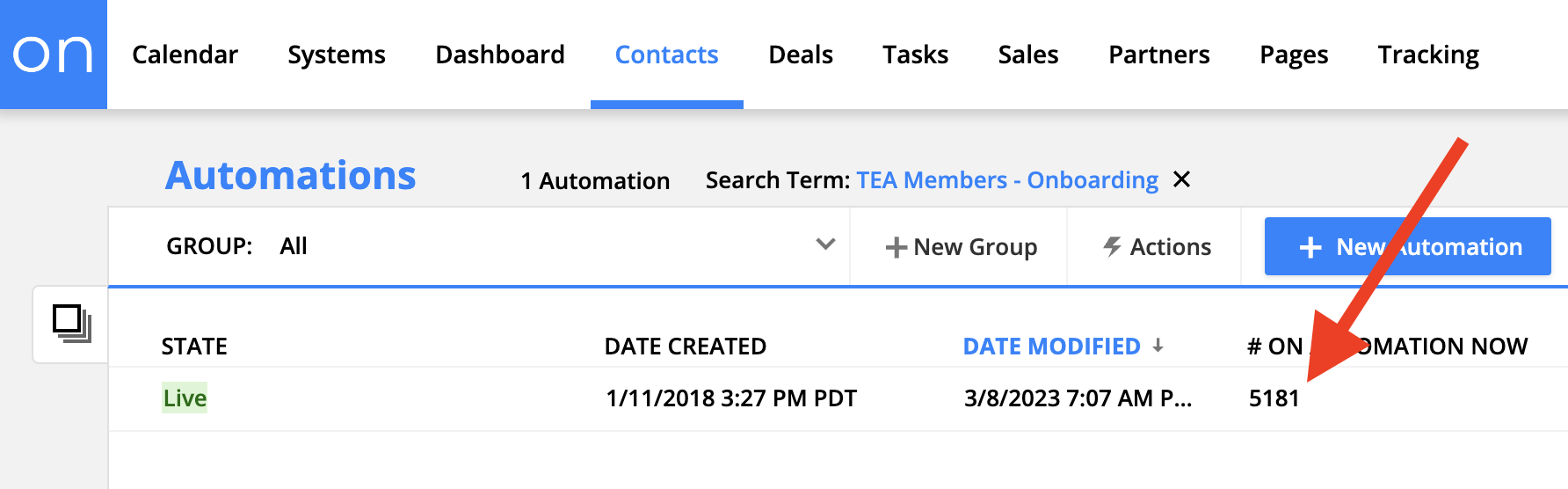
Task: Open the Deals tab
Action: tap(800, 55)
